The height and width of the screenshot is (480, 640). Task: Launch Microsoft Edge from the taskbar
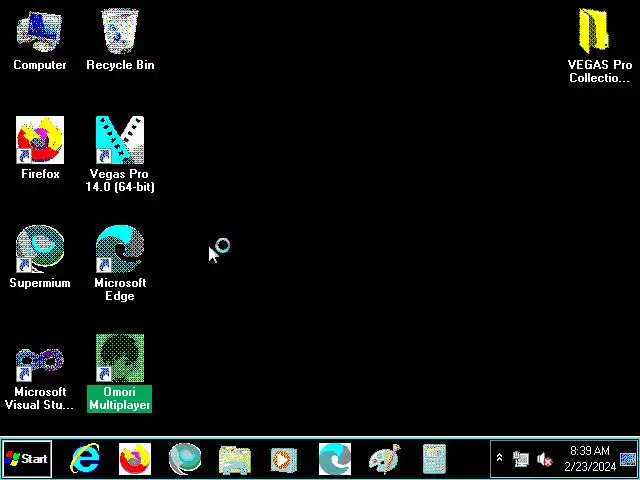[335, 459]
